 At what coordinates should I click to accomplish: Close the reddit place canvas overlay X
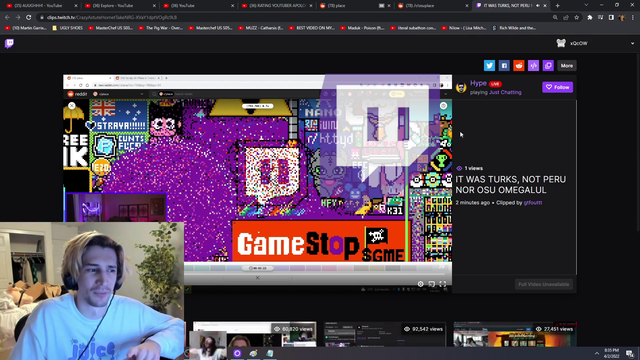pos(72,106)
